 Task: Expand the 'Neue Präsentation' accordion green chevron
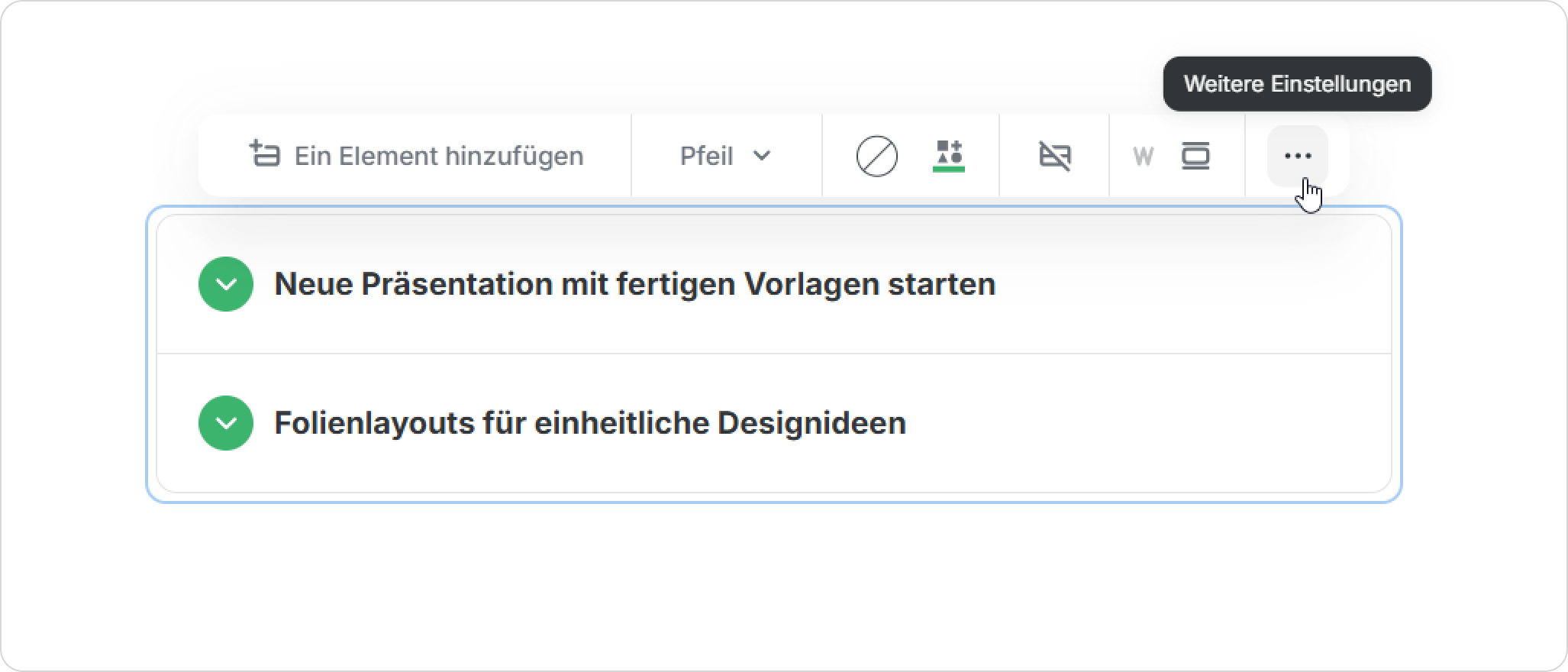[x=226, y=284]
